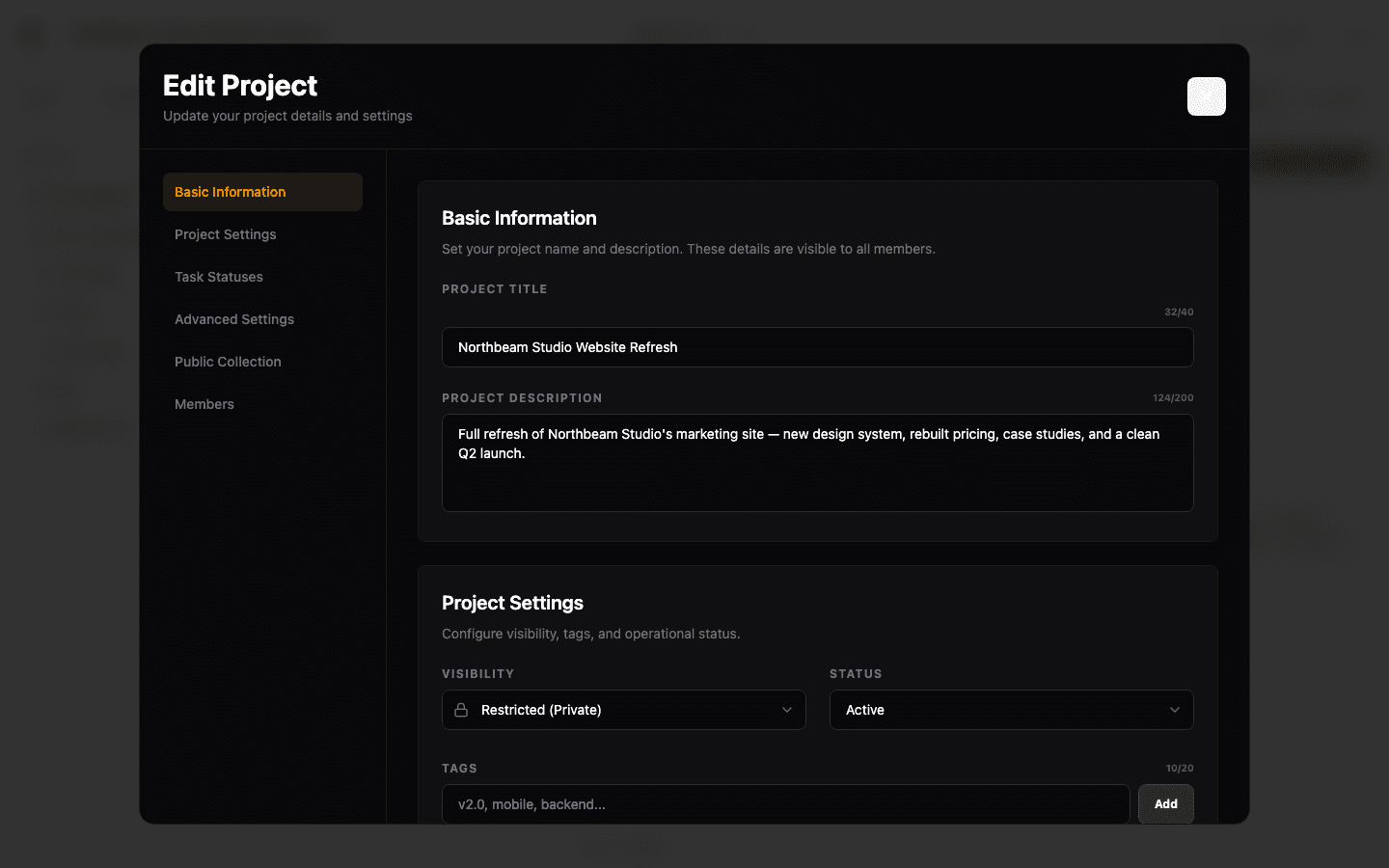Click the Add button to add a tag
The width and height of the screenshot is (1389, 868).
pos(1165,803)
